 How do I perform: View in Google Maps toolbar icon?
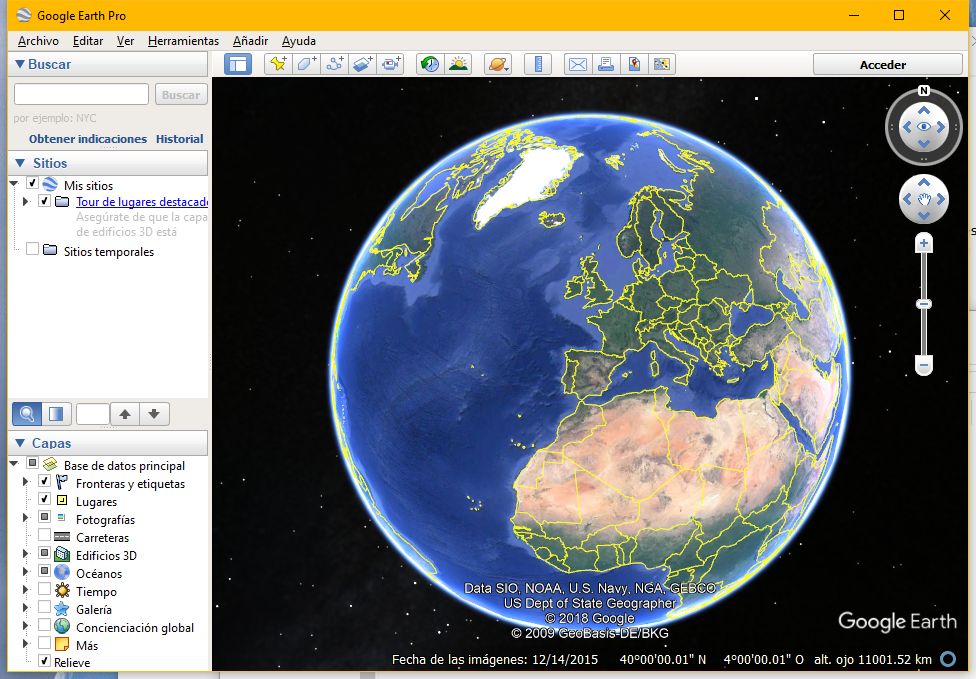click(662, 64)
